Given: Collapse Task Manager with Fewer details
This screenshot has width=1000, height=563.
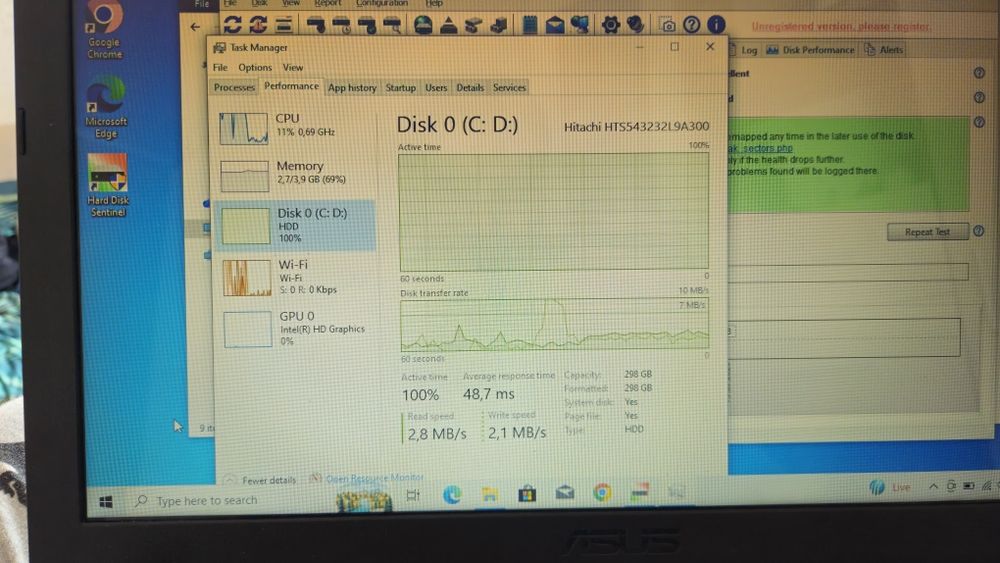Looking at the screenshot, I should click(261, 480).
